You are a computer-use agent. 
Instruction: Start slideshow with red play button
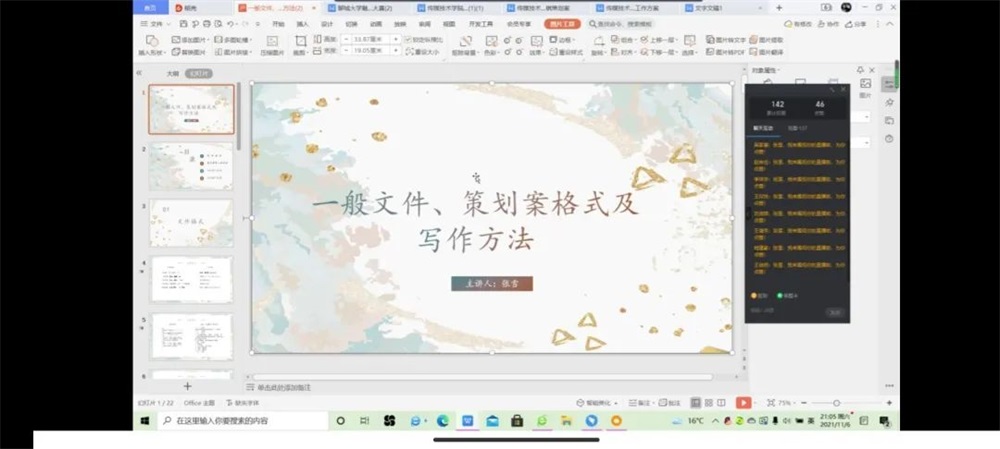tap(743, 402)
